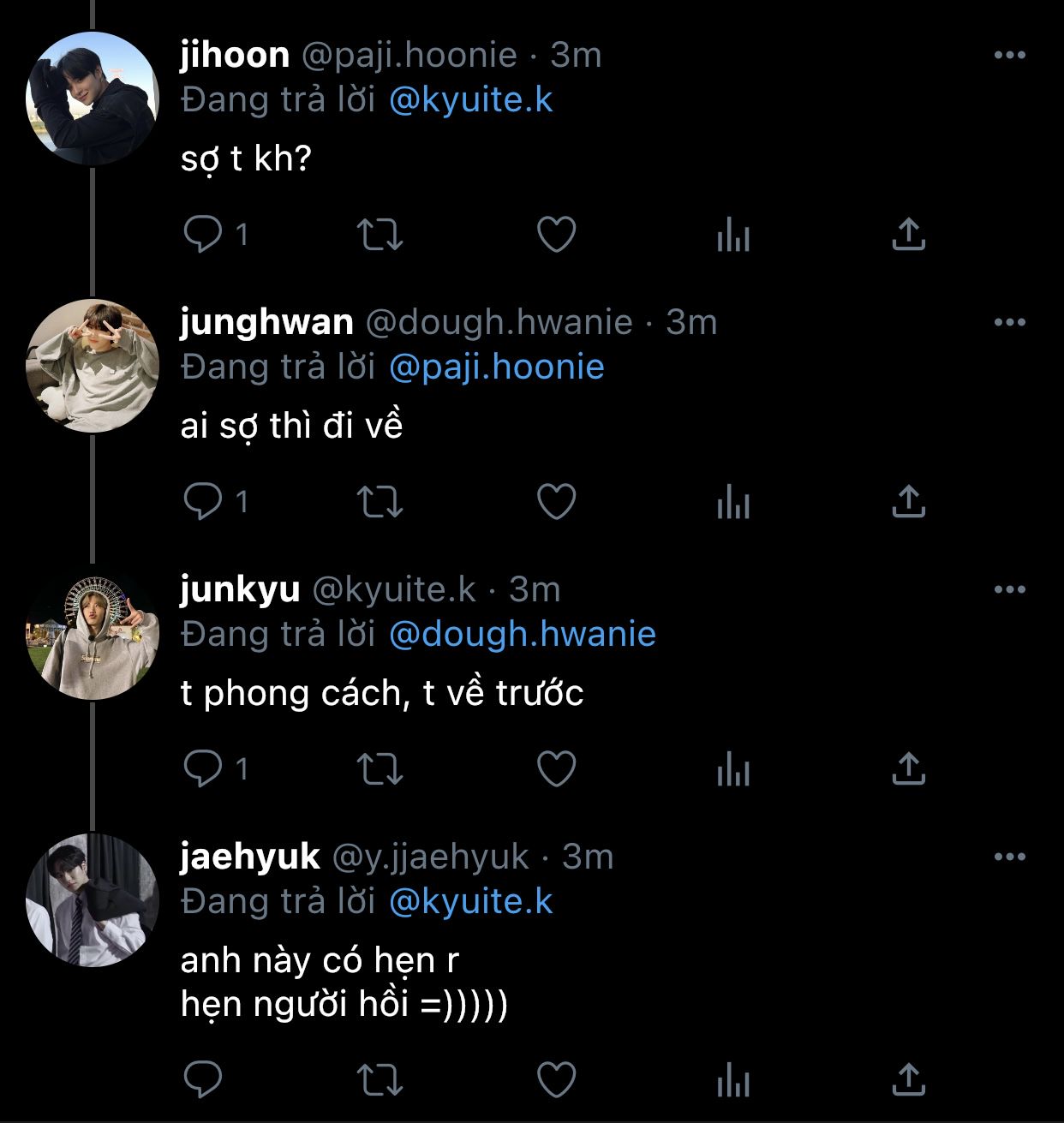Retweet jihoon's tweet
Viewport: 1064px width, 1123px height.
pyautogui.click(x=380, y=234)
